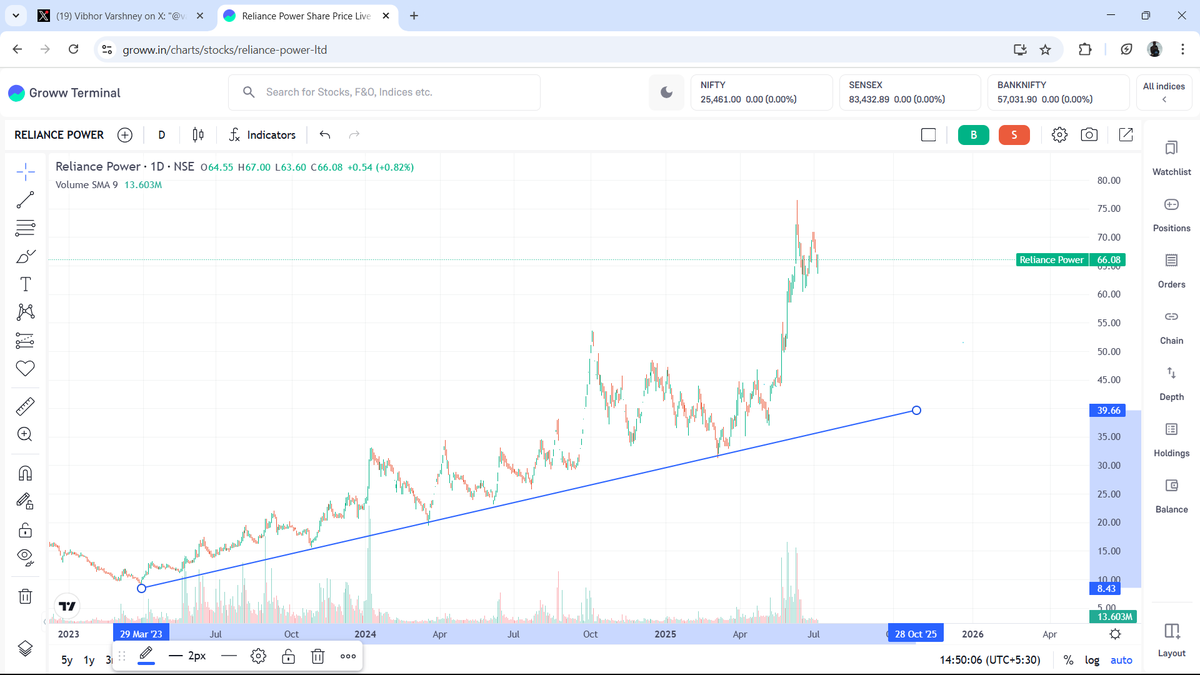Click the red S sell button
This screenshot has height=675, width=1200.
click(x=1014, y=135)
